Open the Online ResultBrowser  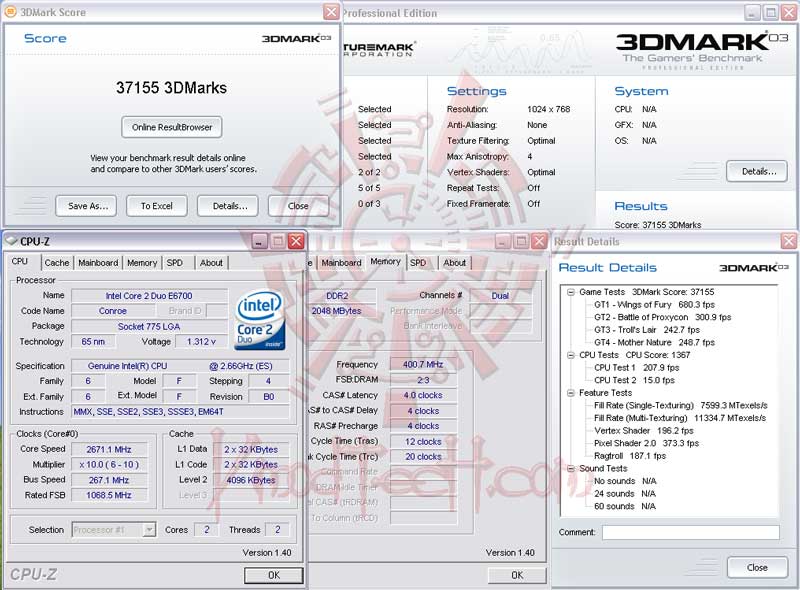click(171, 127)
